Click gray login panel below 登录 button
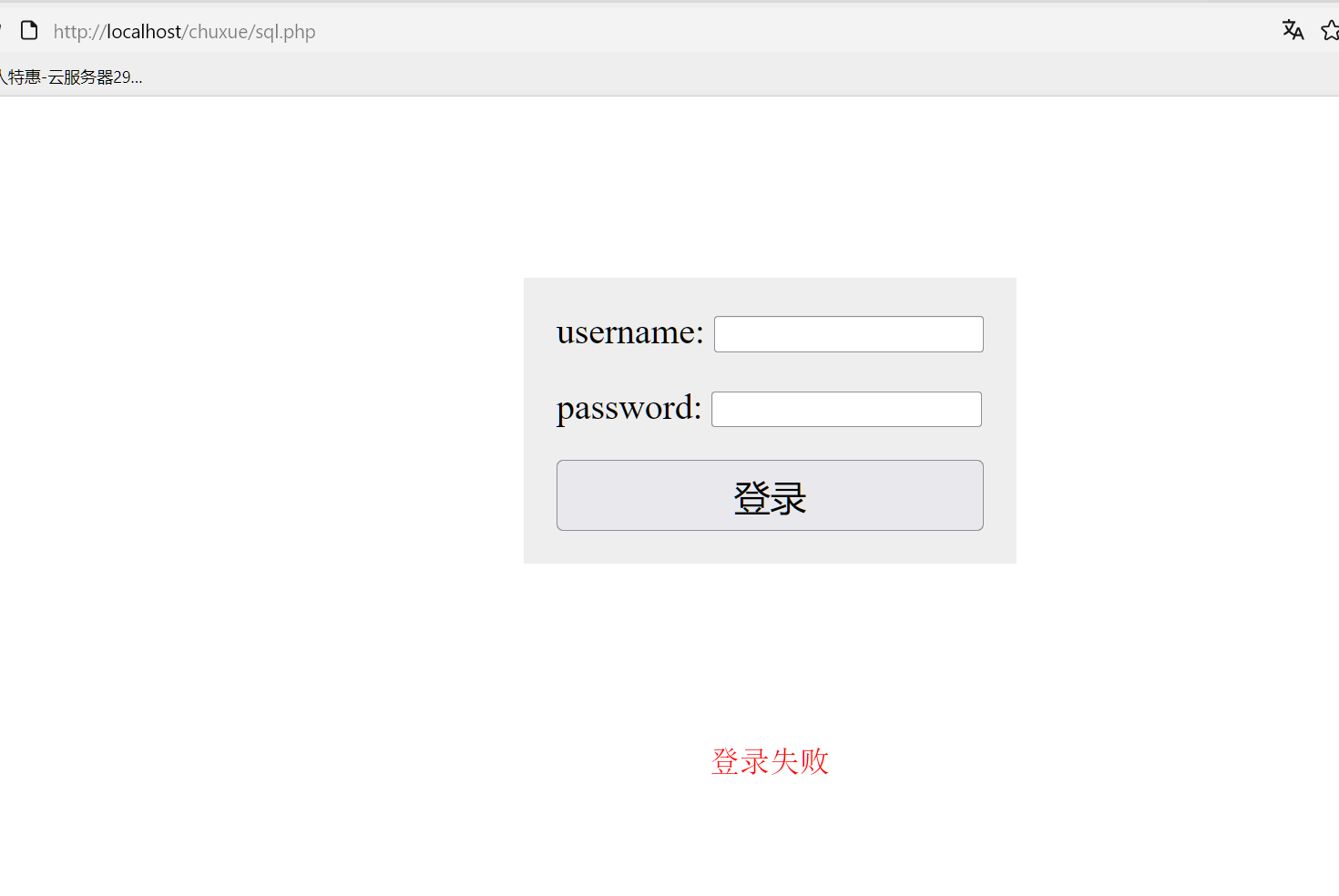Screen dimensions: 1339x896 coord(770,547)
